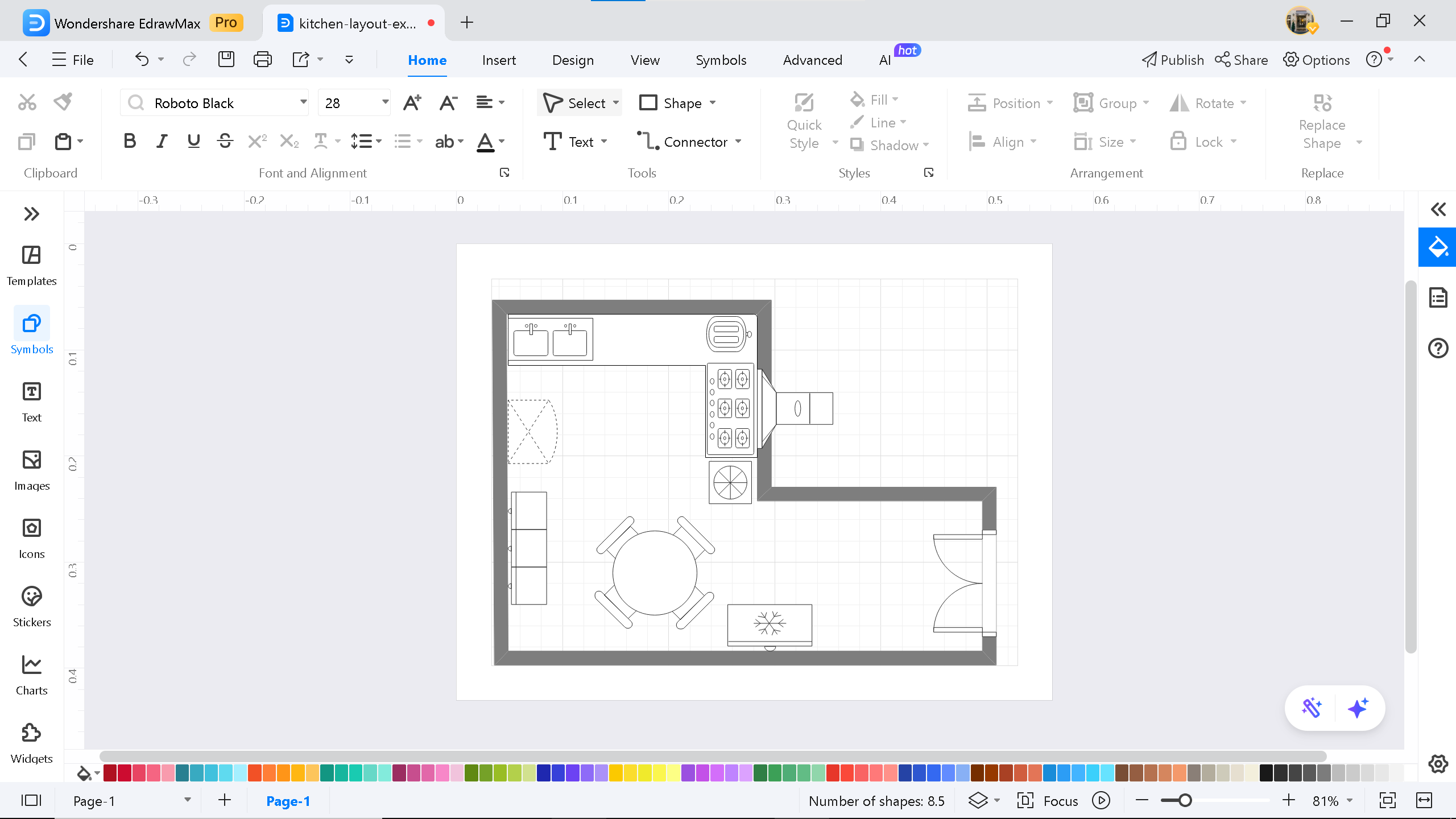The height and width of the screenshot is (819, 1456).
Task: Open the Stickers sidebar panel
Action: coord(31,606)
